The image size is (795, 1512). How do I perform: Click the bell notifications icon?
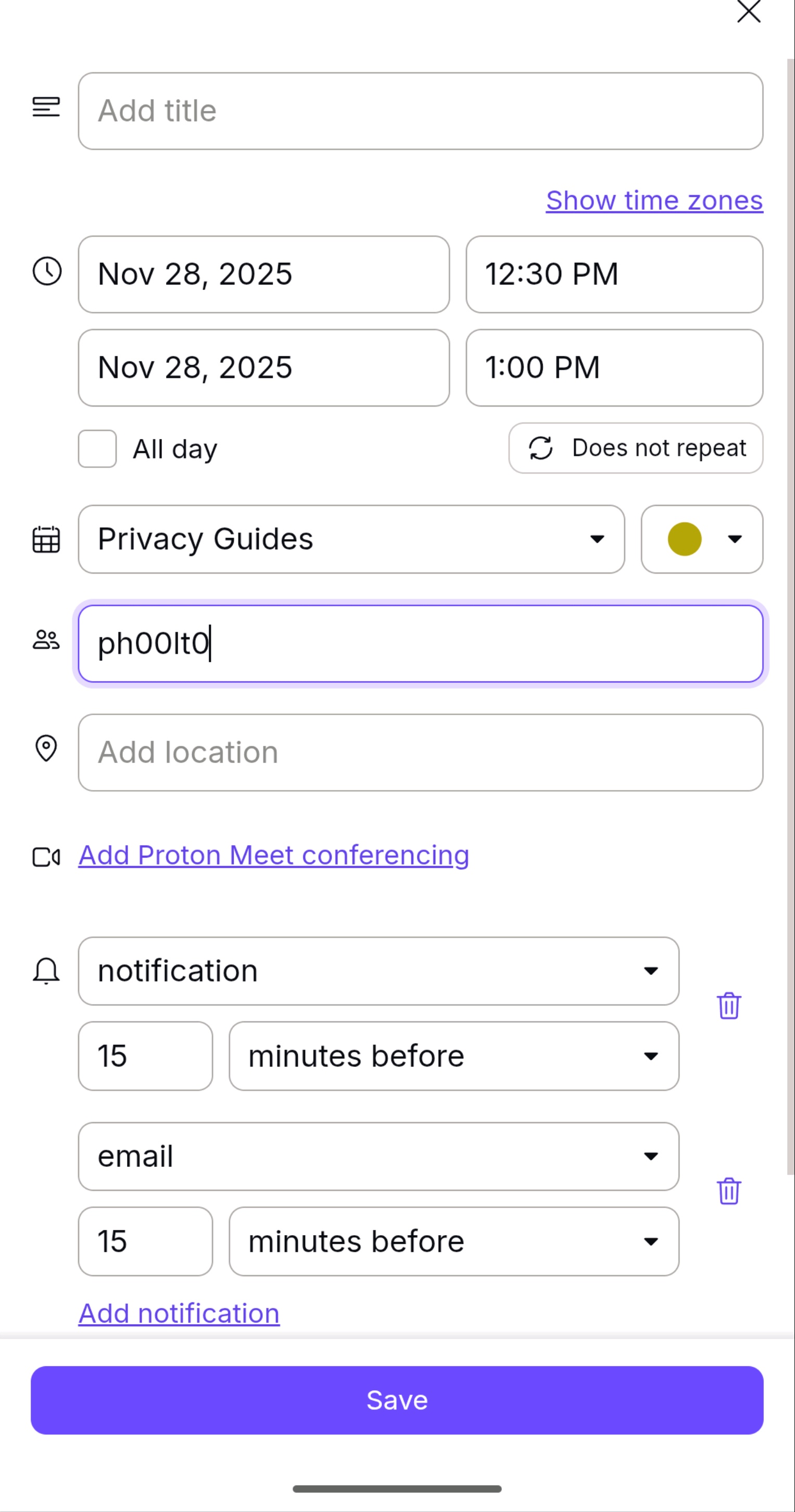coord(46,971)
